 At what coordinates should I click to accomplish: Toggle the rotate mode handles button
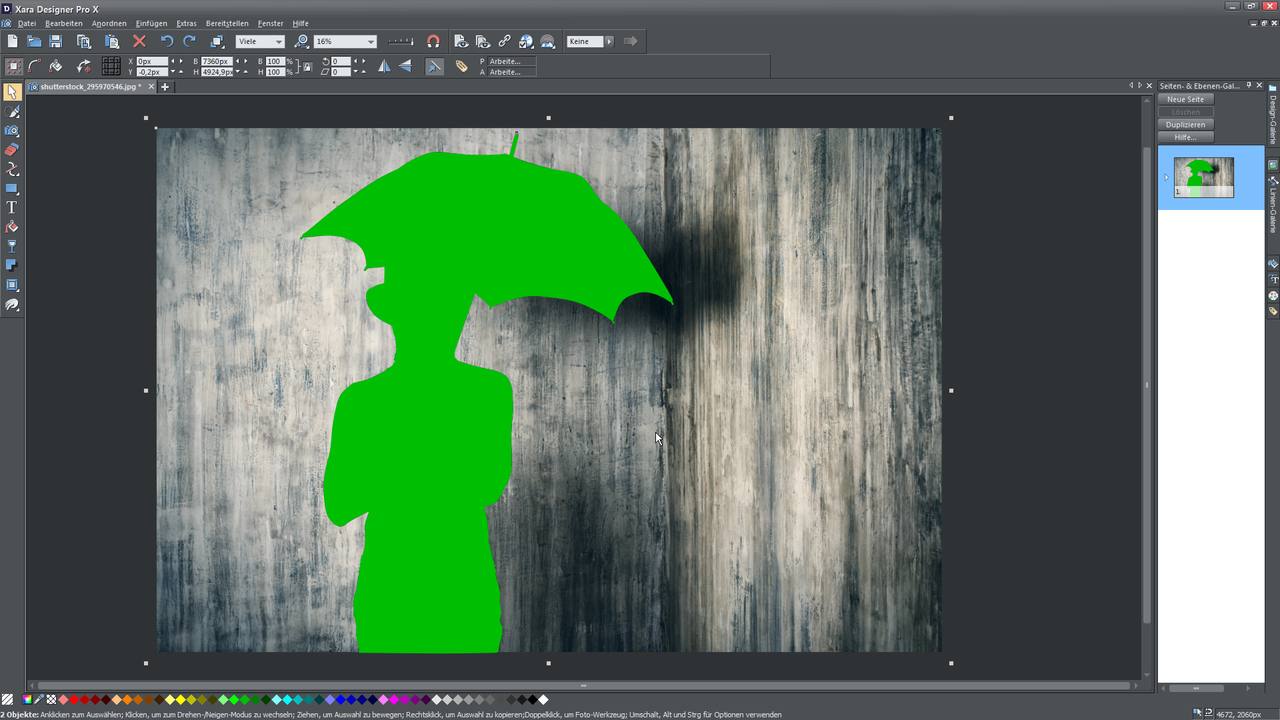[84, 66]
